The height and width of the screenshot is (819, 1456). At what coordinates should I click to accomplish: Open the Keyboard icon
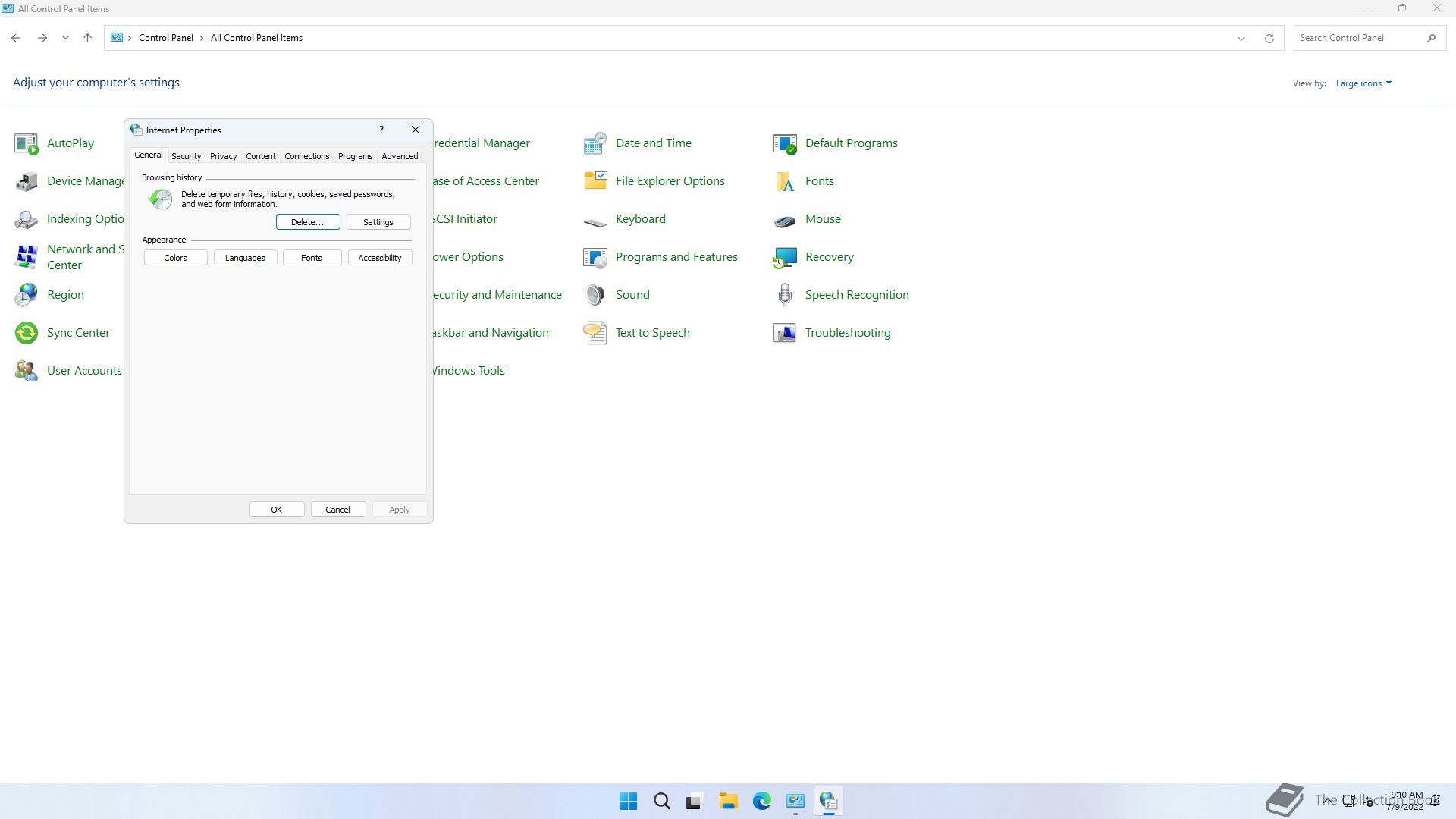[x=595, y=221]
